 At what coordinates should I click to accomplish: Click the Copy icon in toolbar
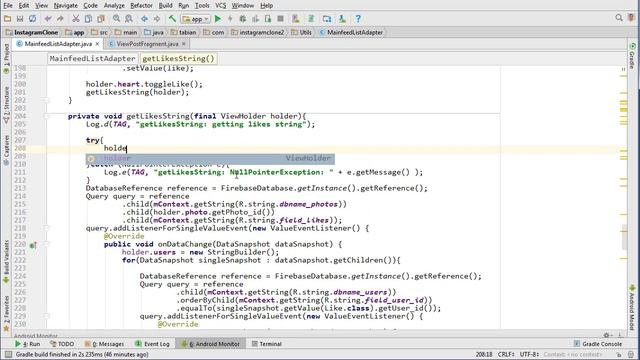pos(88,19)
